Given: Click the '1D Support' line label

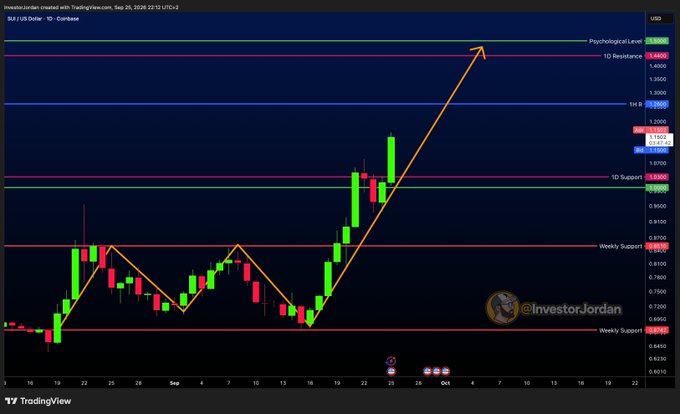Looking at the screenshot, I should pos(626,177).
